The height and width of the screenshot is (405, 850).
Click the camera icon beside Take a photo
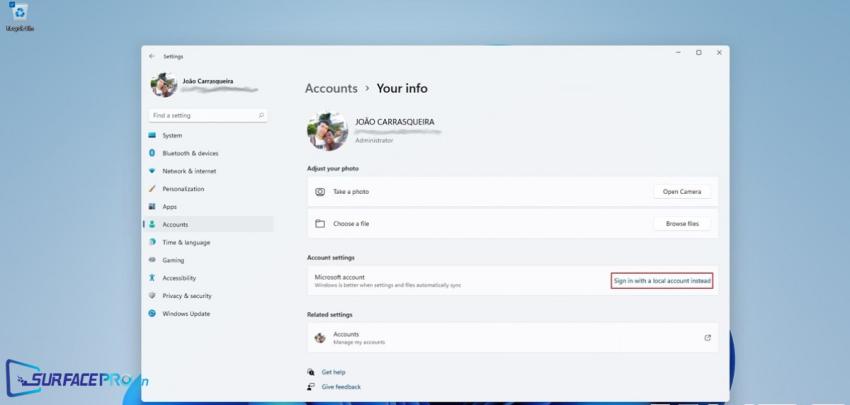pos(320,192)
